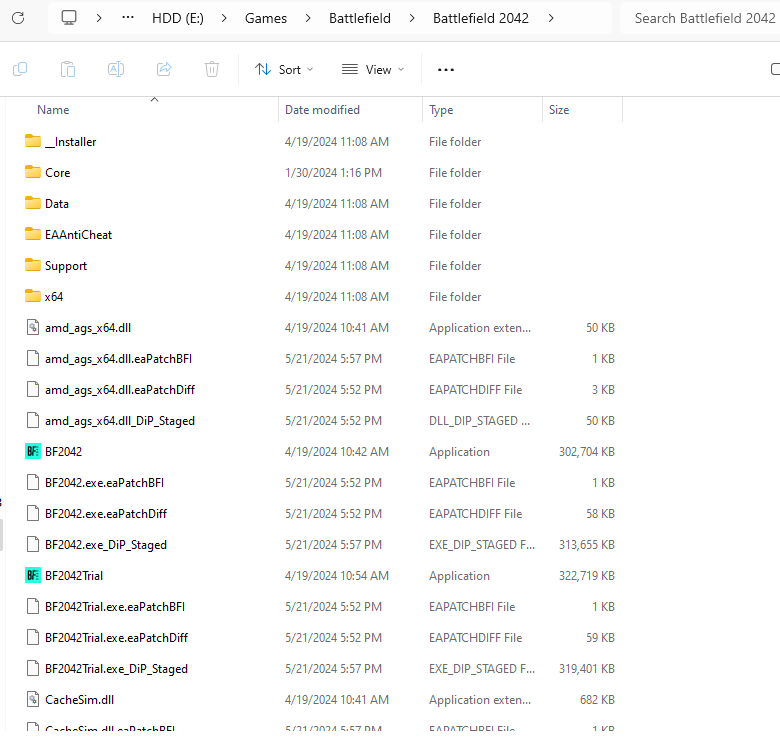Click the Rename icon in toolbar
The image size is (780, 747).
click(116, 69)
